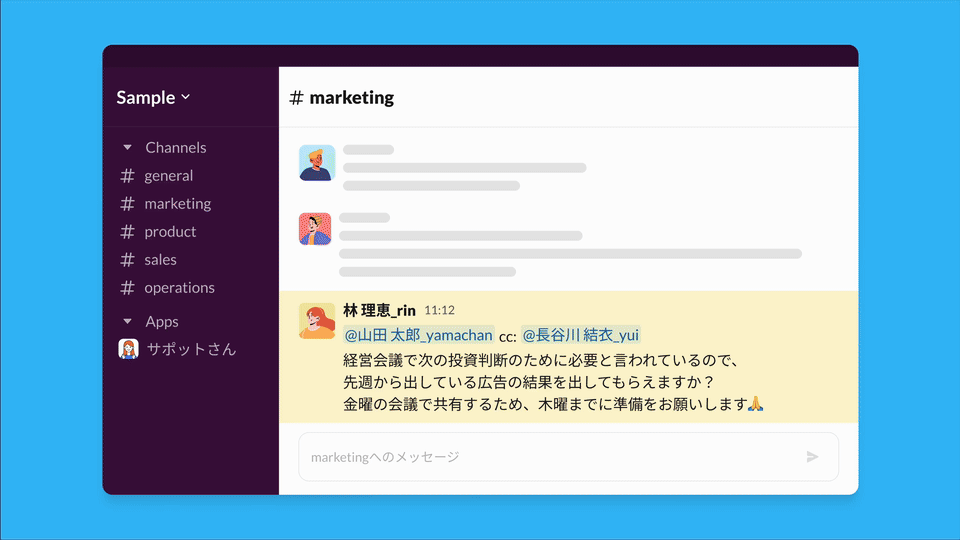Screen dimensions: 960x540
Task: Click the praying hands emoji
Action: click(x=756, y=404)
